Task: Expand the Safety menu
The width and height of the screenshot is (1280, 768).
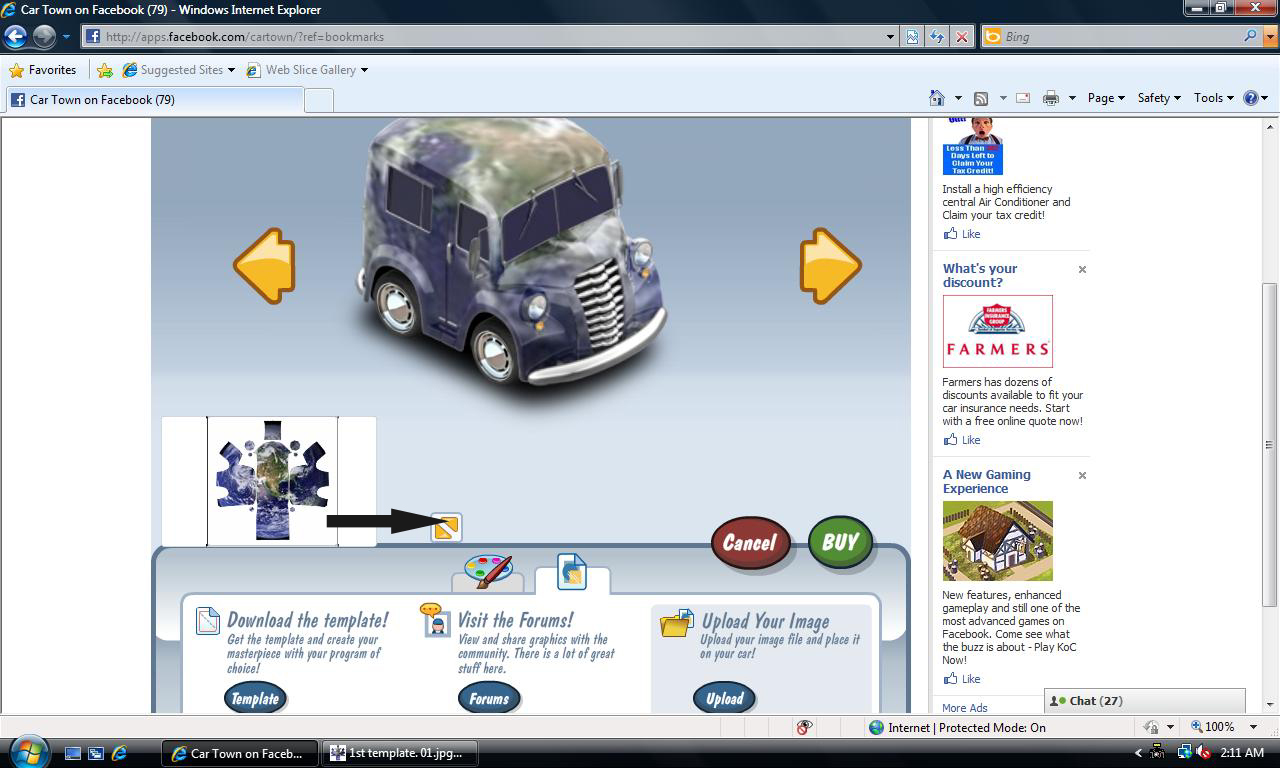Action: coord(1158,98)
